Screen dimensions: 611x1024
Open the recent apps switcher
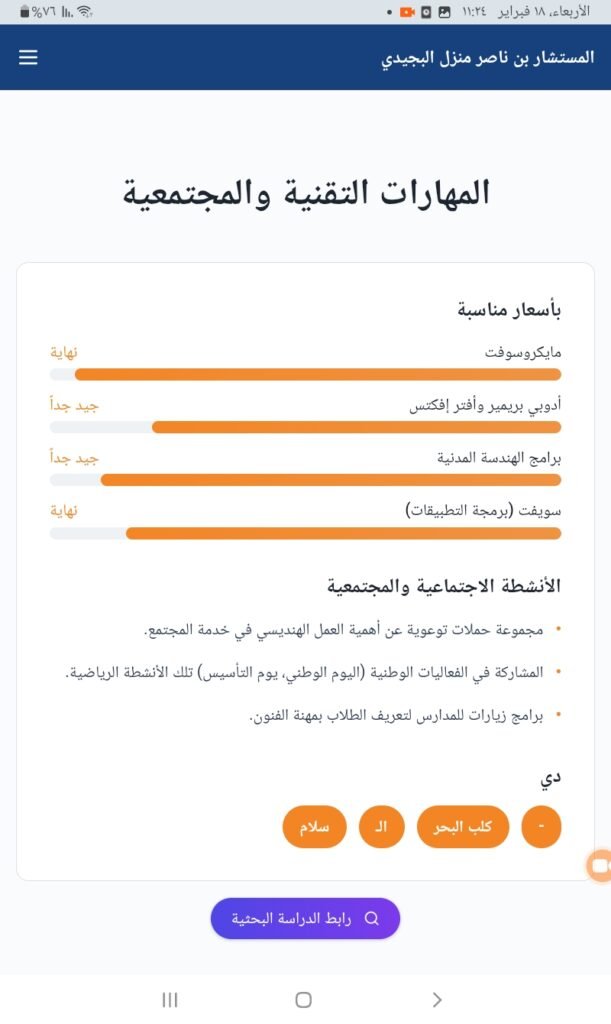(x=170, y=999)
